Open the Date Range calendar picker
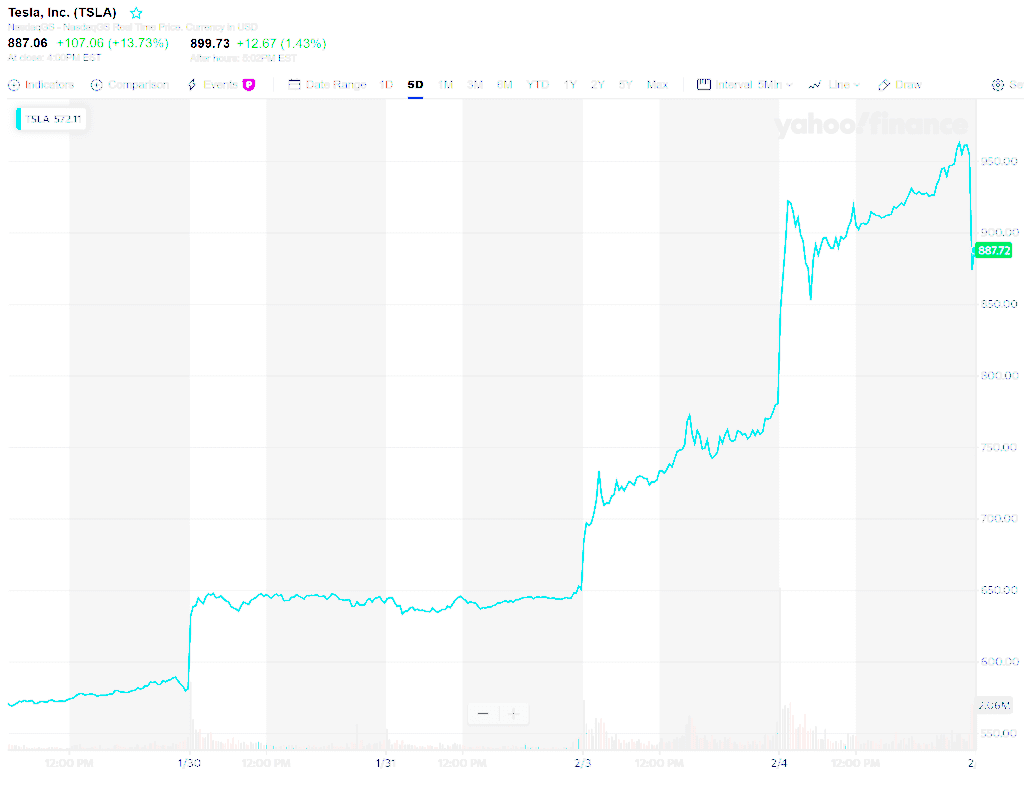Viewport: 1024px width, 793px height. pyautogui.click(x=327, y=85)
